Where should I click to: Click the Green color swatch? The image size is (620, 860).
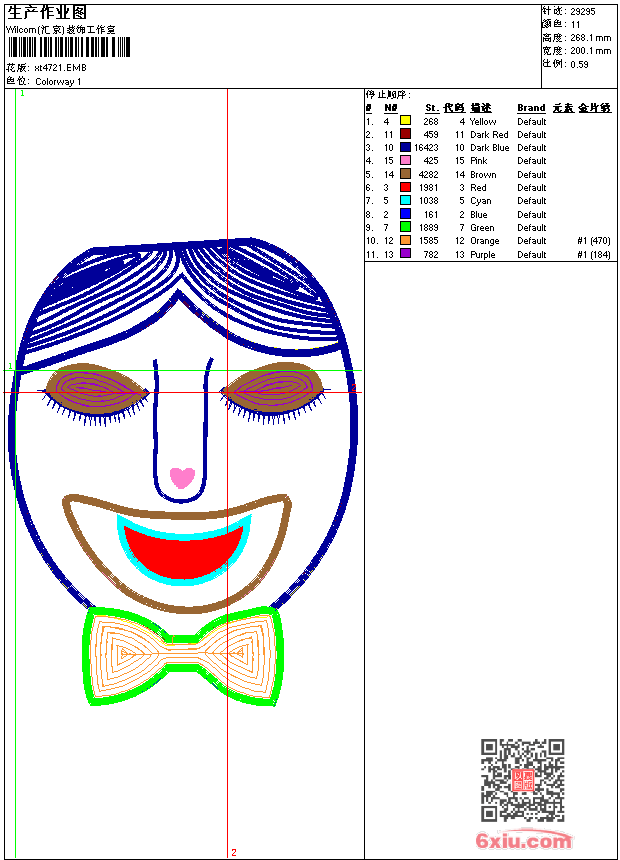(x=405, y=227)
